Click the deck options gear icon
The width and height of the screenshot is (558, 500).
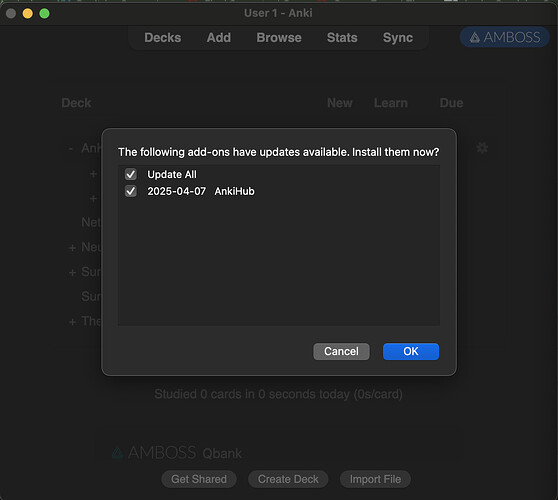(482, 148)
